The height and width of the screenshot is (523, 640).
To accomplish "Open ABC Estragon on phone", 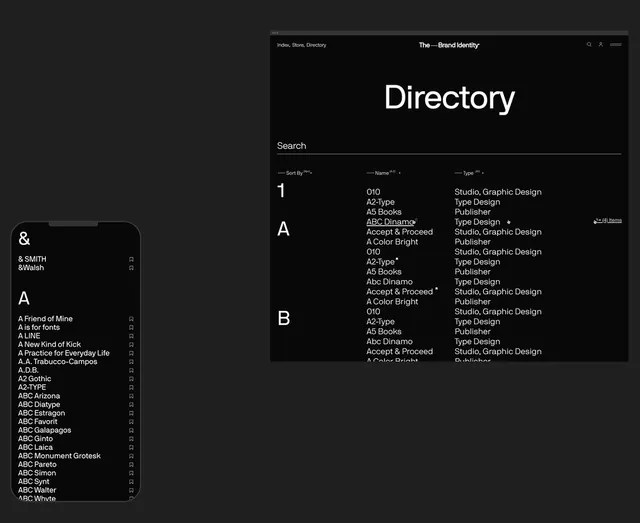I will point(42,413).
